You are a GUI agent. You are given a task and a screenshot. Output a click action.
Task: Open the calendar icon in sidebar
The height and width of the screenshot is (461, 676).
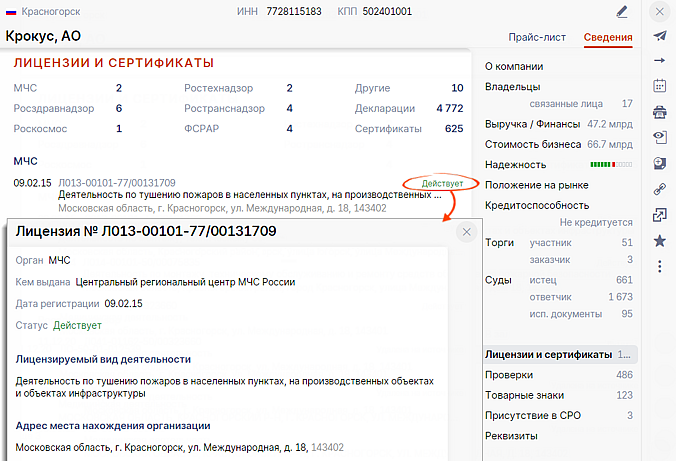659,86
